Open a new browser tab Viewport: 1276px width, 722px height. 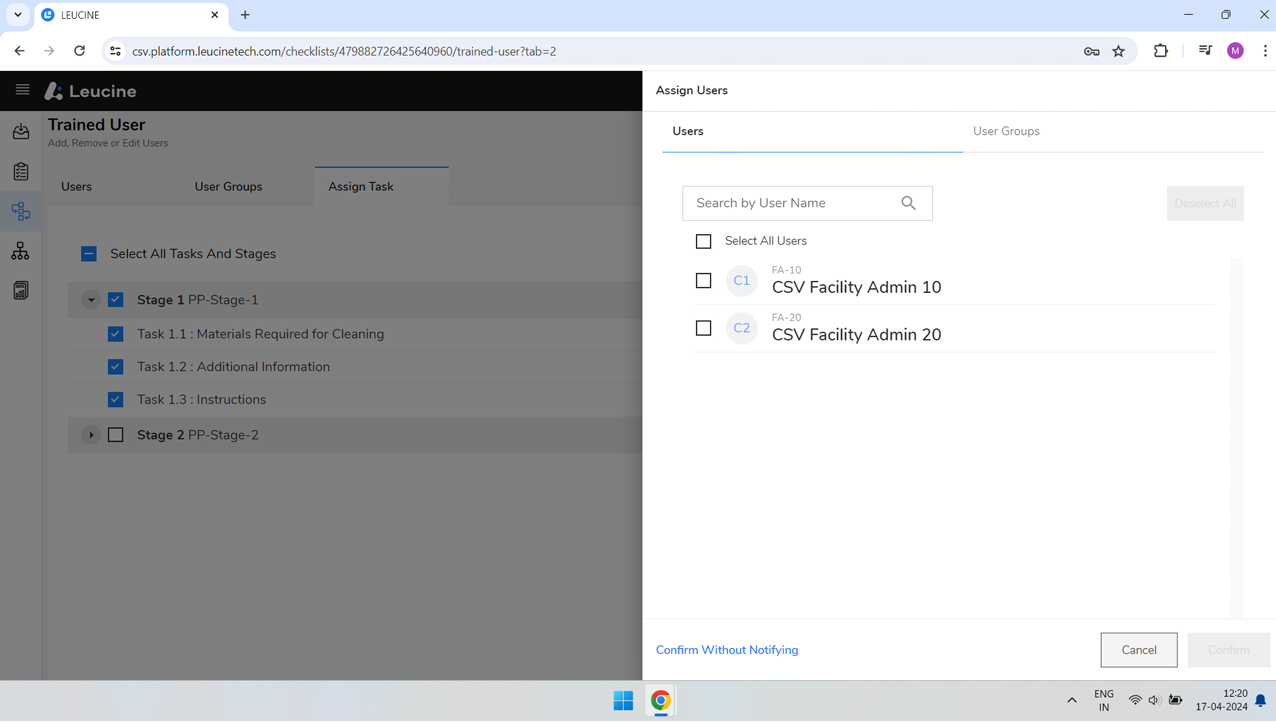point(245,15)
